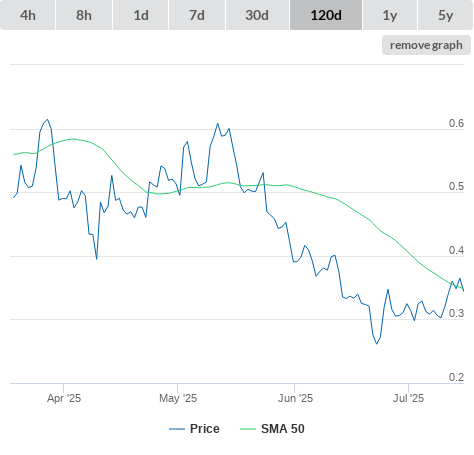This screenshot has height=455, width=474.
Task: Click the 0.3 y-axis value label
Action: pos(456,313)
